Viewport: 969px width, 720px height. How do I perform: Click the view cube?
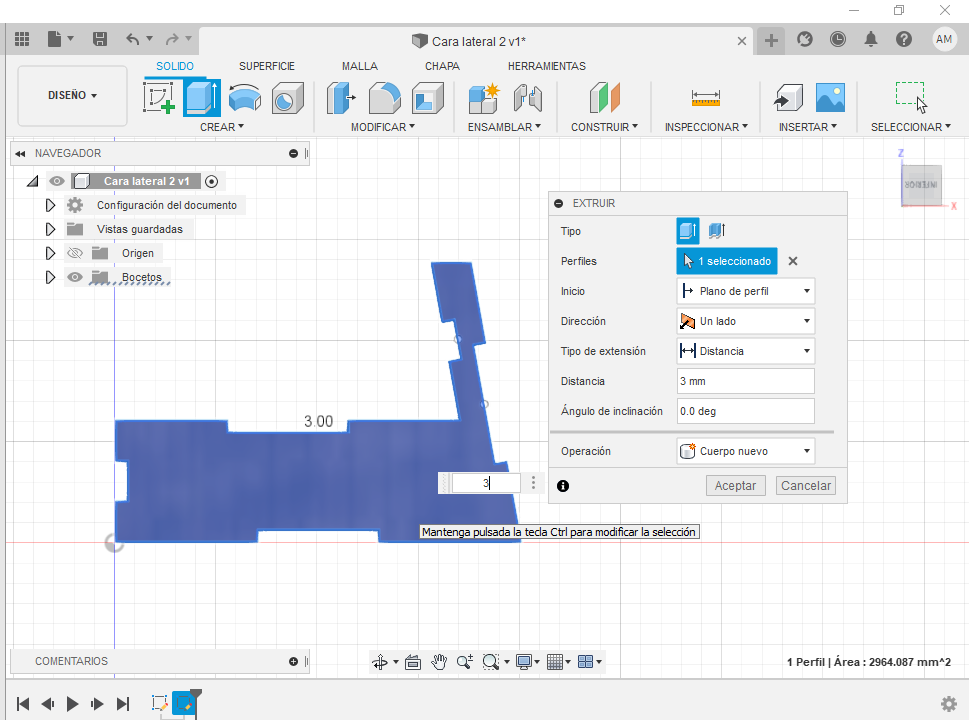(x=921, y=184)
